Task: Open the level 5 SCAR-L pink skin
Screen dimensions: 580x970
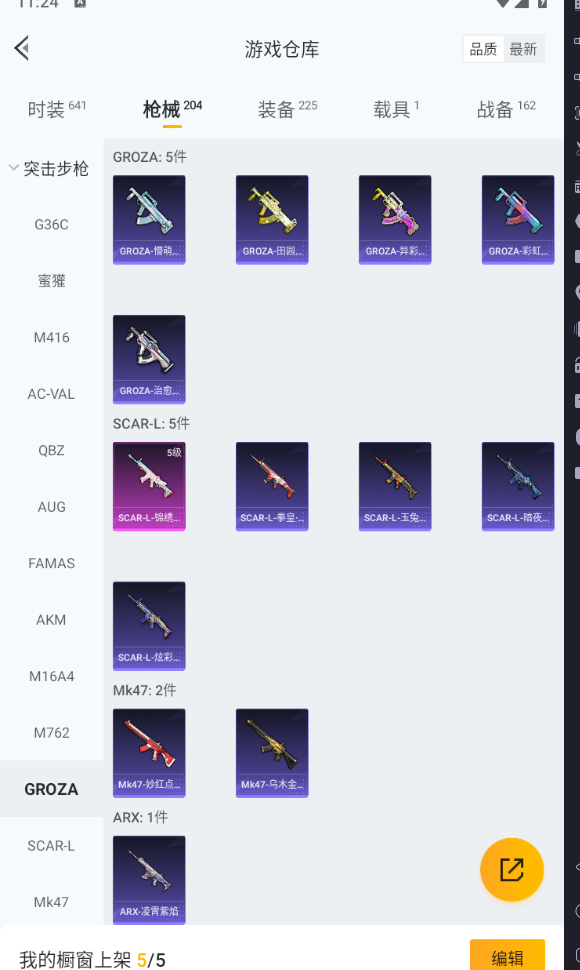Action: 149,486
